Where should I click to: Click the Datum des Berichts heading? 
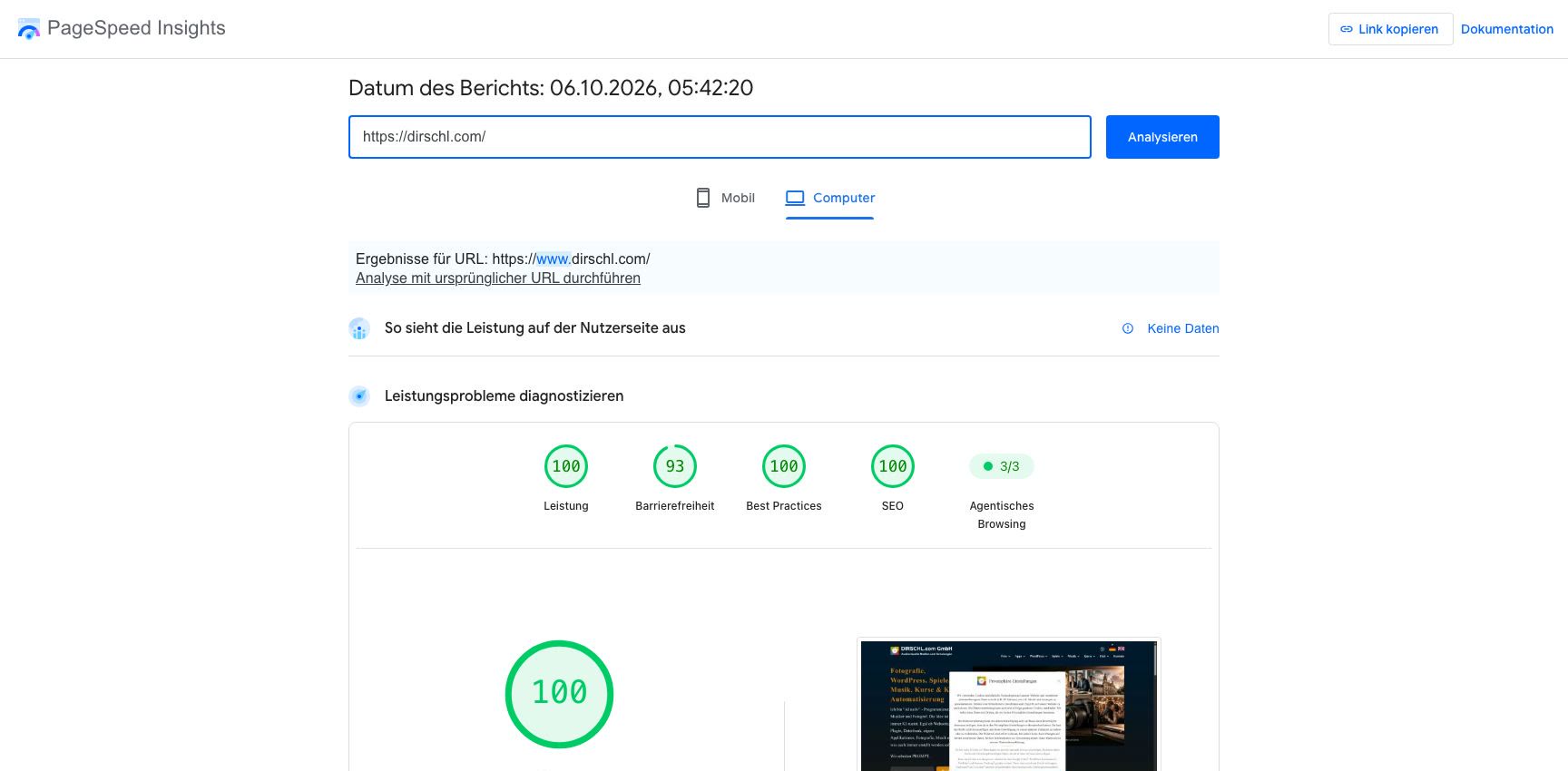click(551, 88)
